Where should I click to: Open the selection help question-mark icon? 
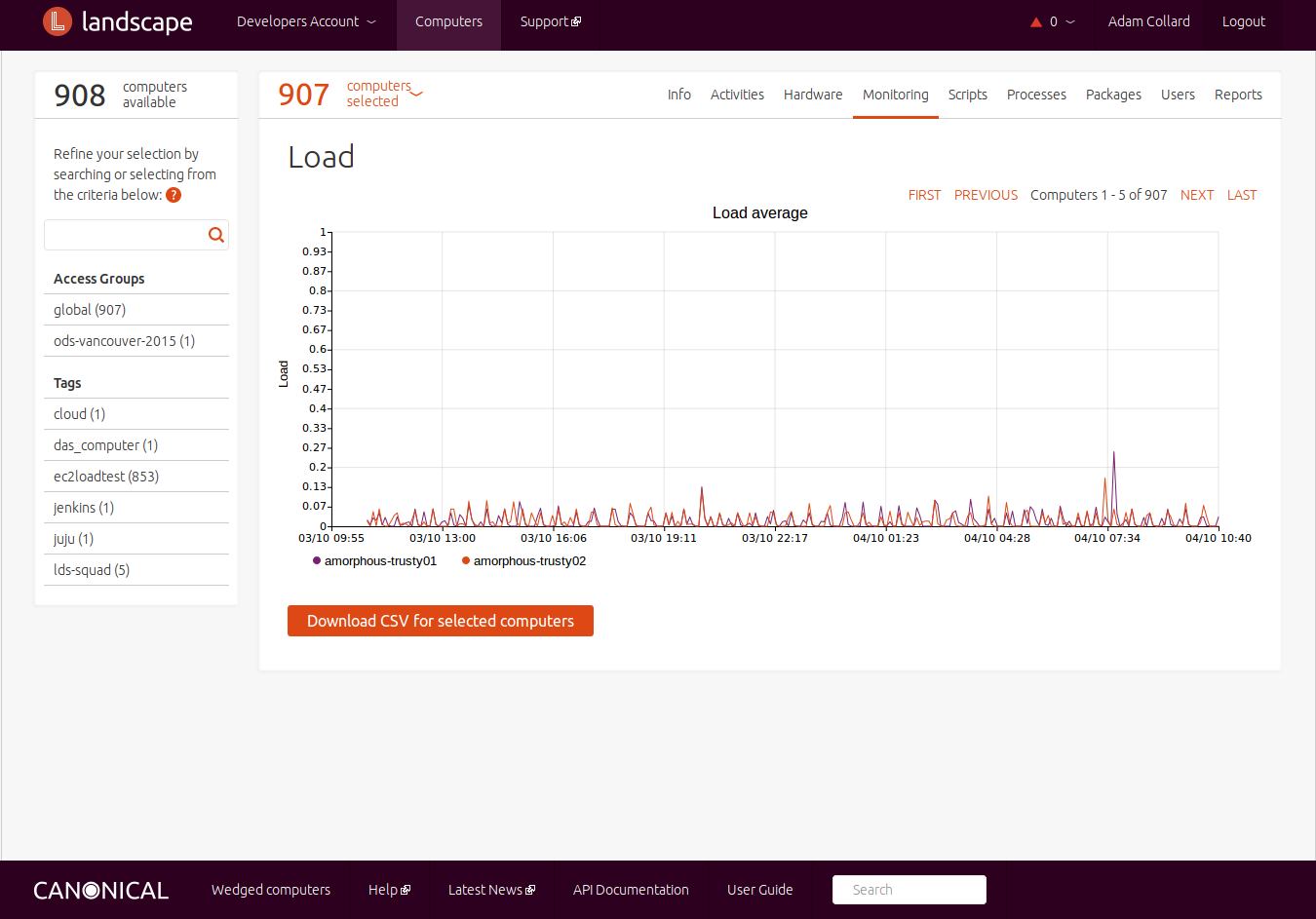tap(174, 195)
